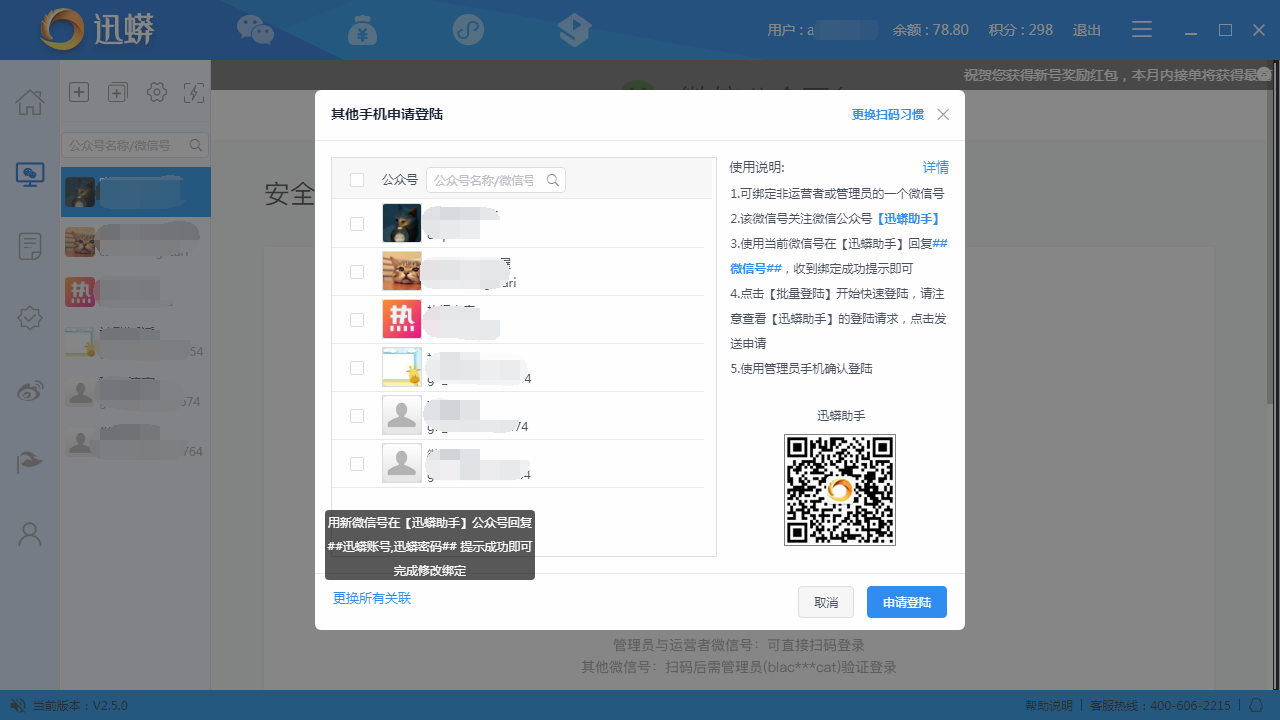Open the hamburger menu in the title bar

pyautogui.click(x=1142, y=30)
